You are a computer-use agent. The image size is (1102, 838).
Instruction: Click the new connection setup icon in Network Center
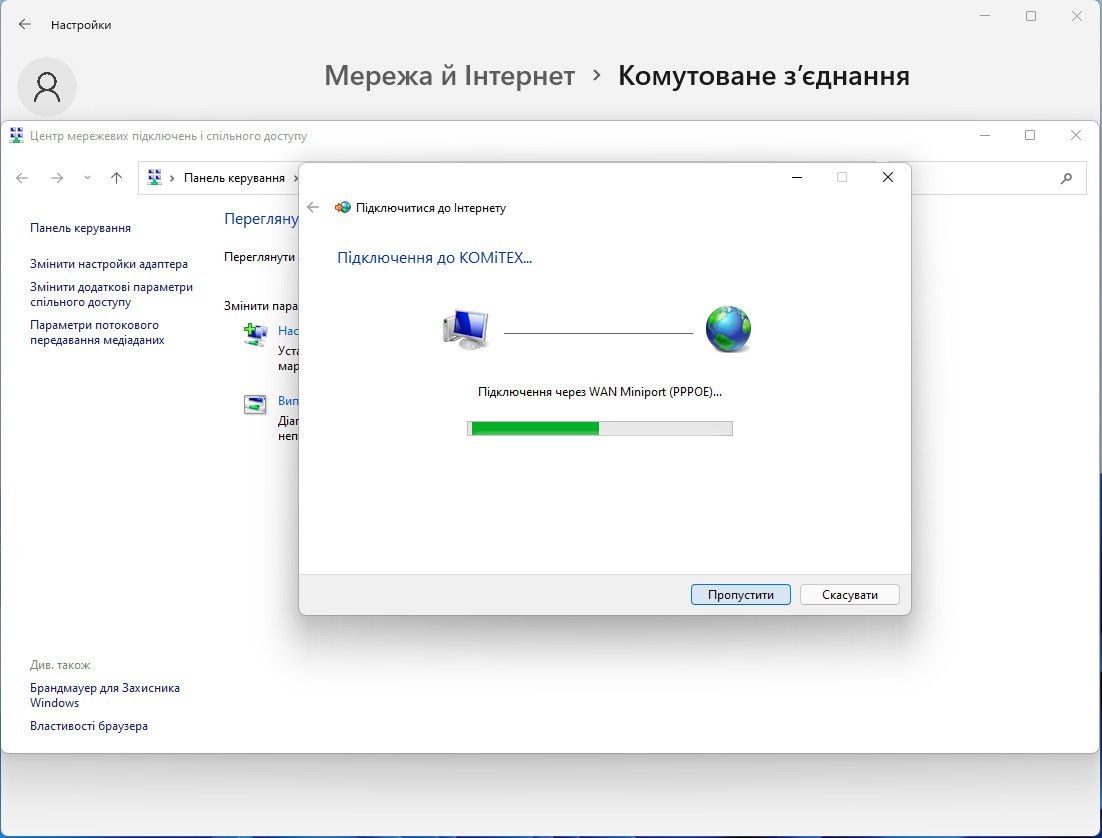pyautogui.click(x=255, y=334)
